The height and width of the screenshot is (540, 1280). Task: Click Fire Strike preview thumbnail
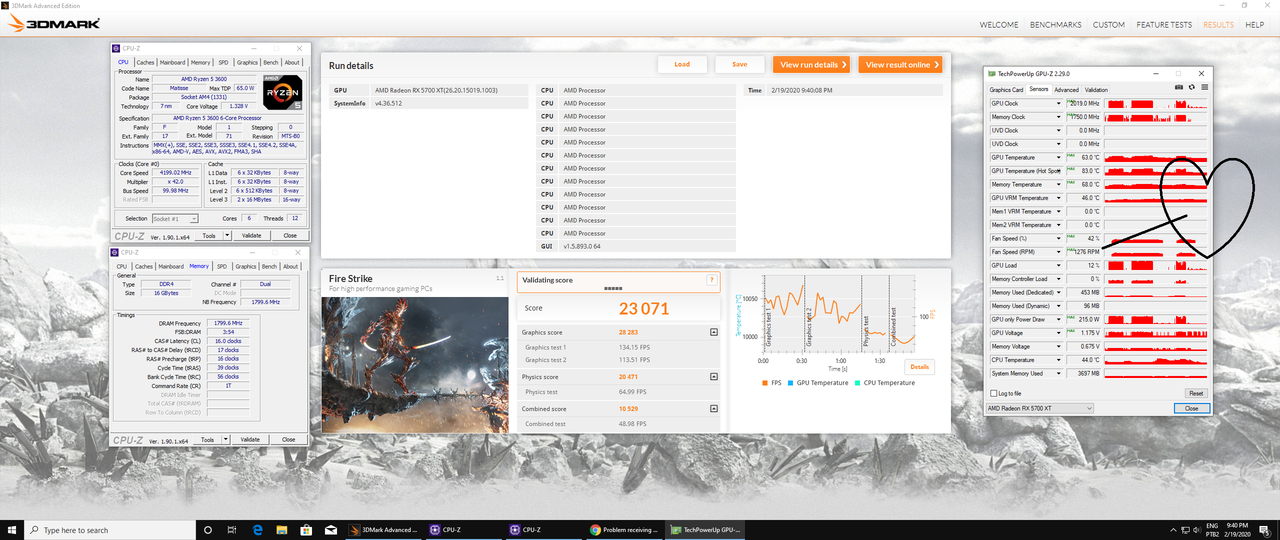tap(415, 364)
